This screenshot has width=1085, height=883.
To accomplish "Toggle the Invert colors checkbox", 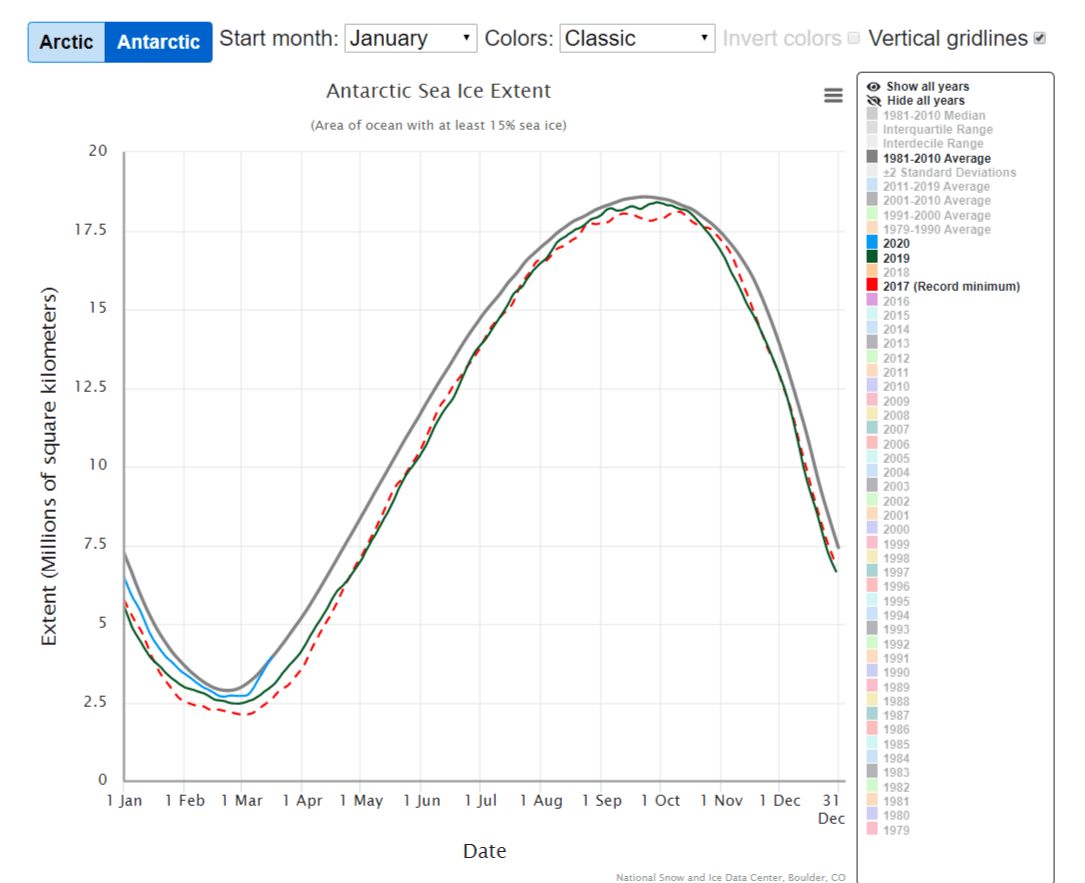I will 853,38.
